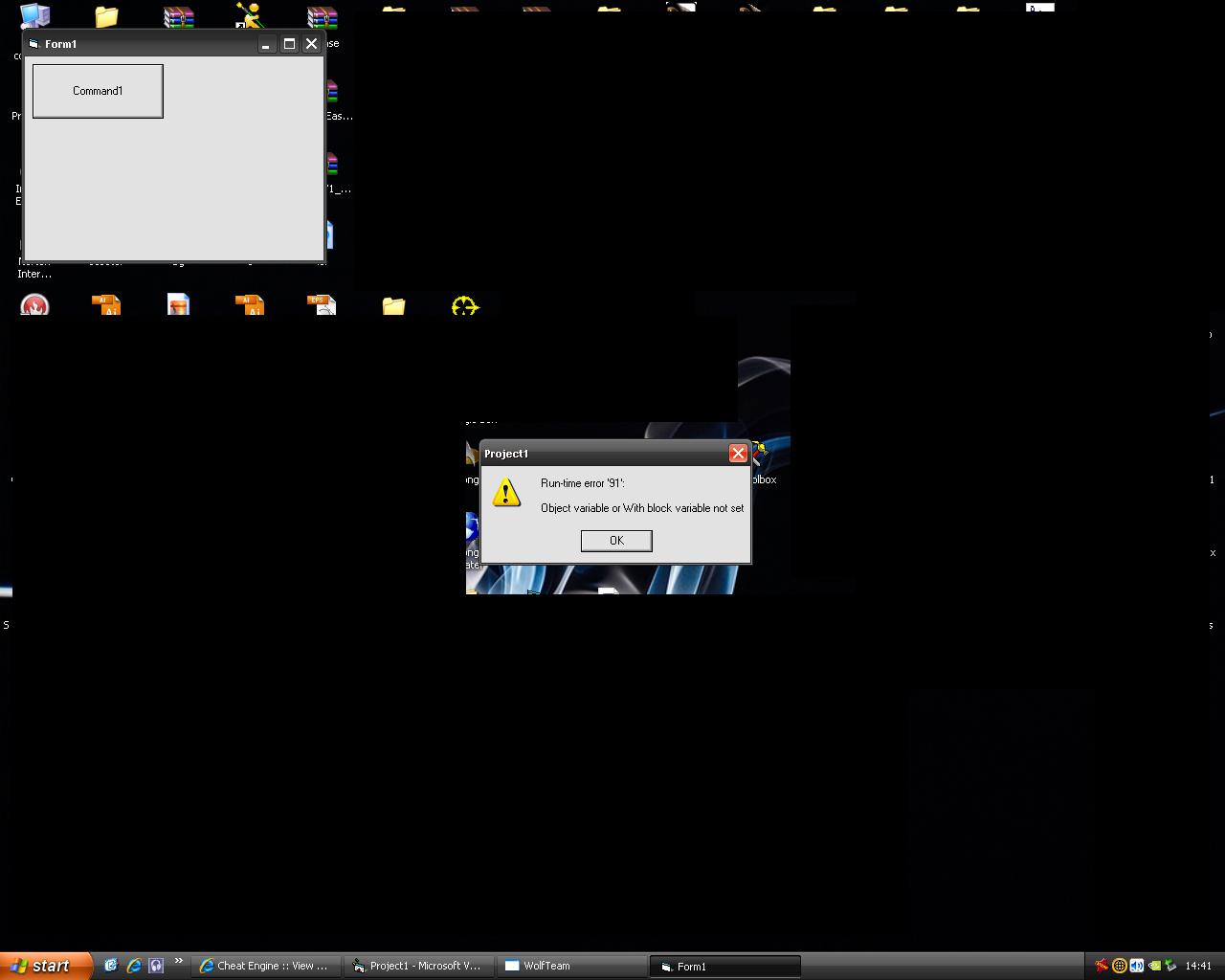Screen dimensions: 1225x980
Task: Close the Form1 window
Action: click(x=311, y=44)
